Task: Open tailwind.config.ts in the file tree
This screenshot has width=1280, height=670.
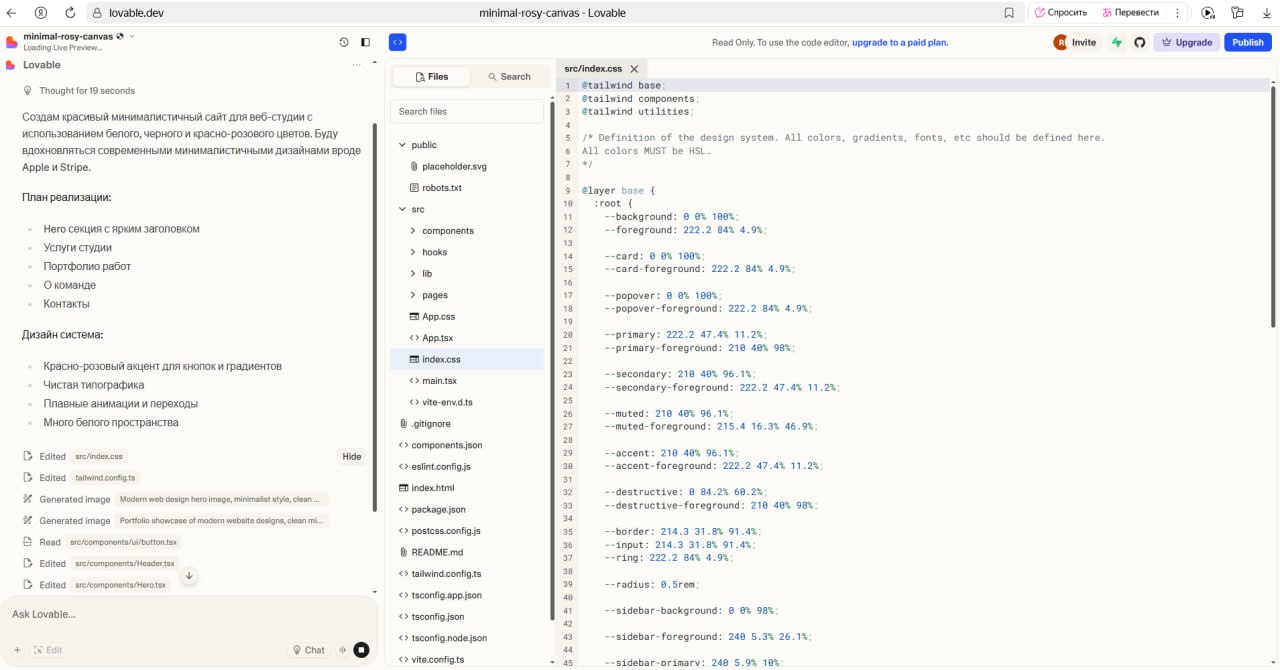Action: (x=446, y=574)
